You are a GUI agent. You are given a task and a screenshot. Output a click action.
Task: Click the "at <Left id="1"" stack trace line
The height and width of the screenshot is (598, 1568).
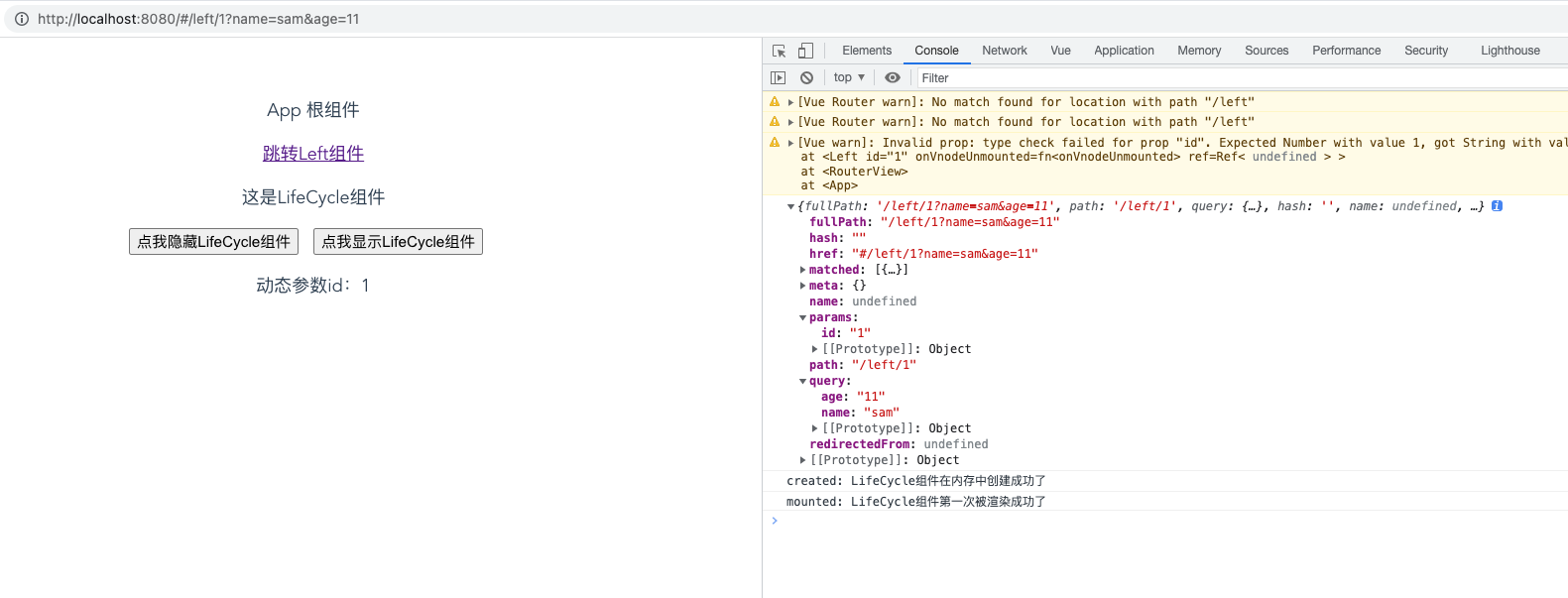pos(1073,157)
